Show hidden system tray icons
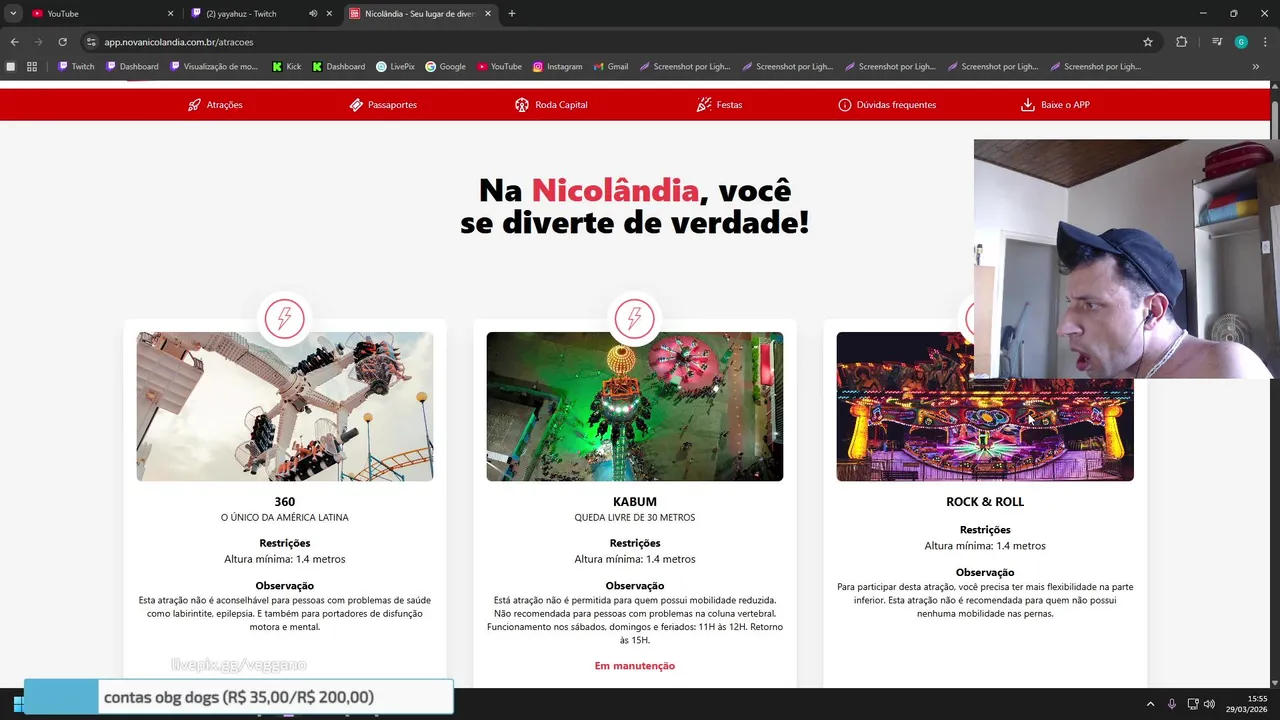The width and height of the screenshot is (1280, 720). click(x=1150, y=704)
